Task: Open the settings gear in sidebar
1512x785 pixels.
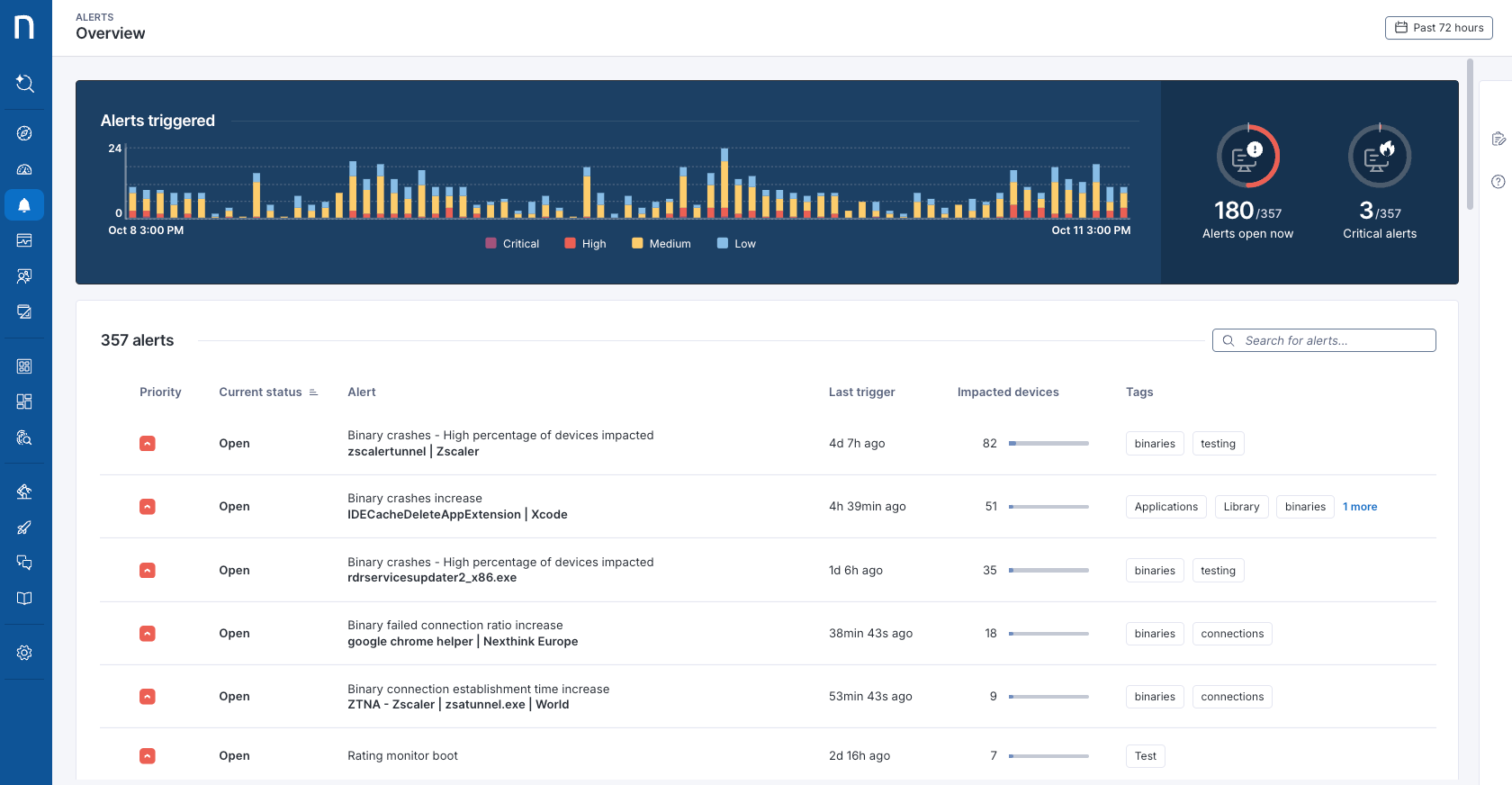Action: coord(24,653)
